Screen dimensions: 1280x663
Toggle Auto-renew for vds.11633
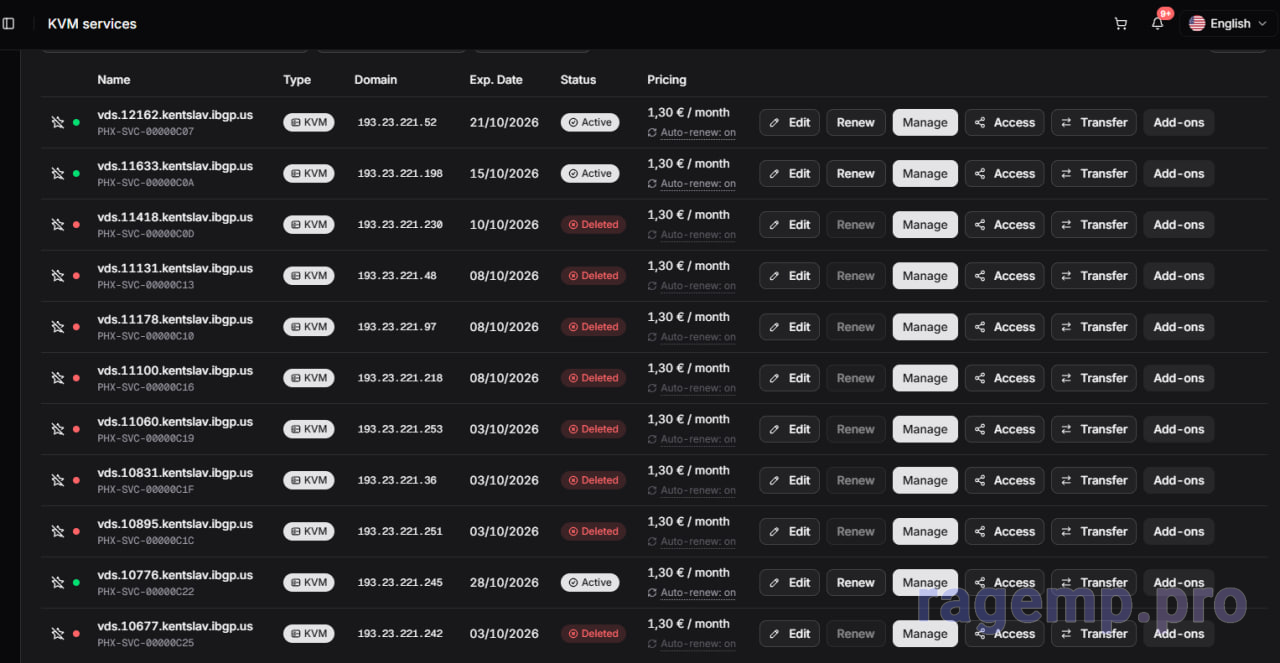[691, 183]
